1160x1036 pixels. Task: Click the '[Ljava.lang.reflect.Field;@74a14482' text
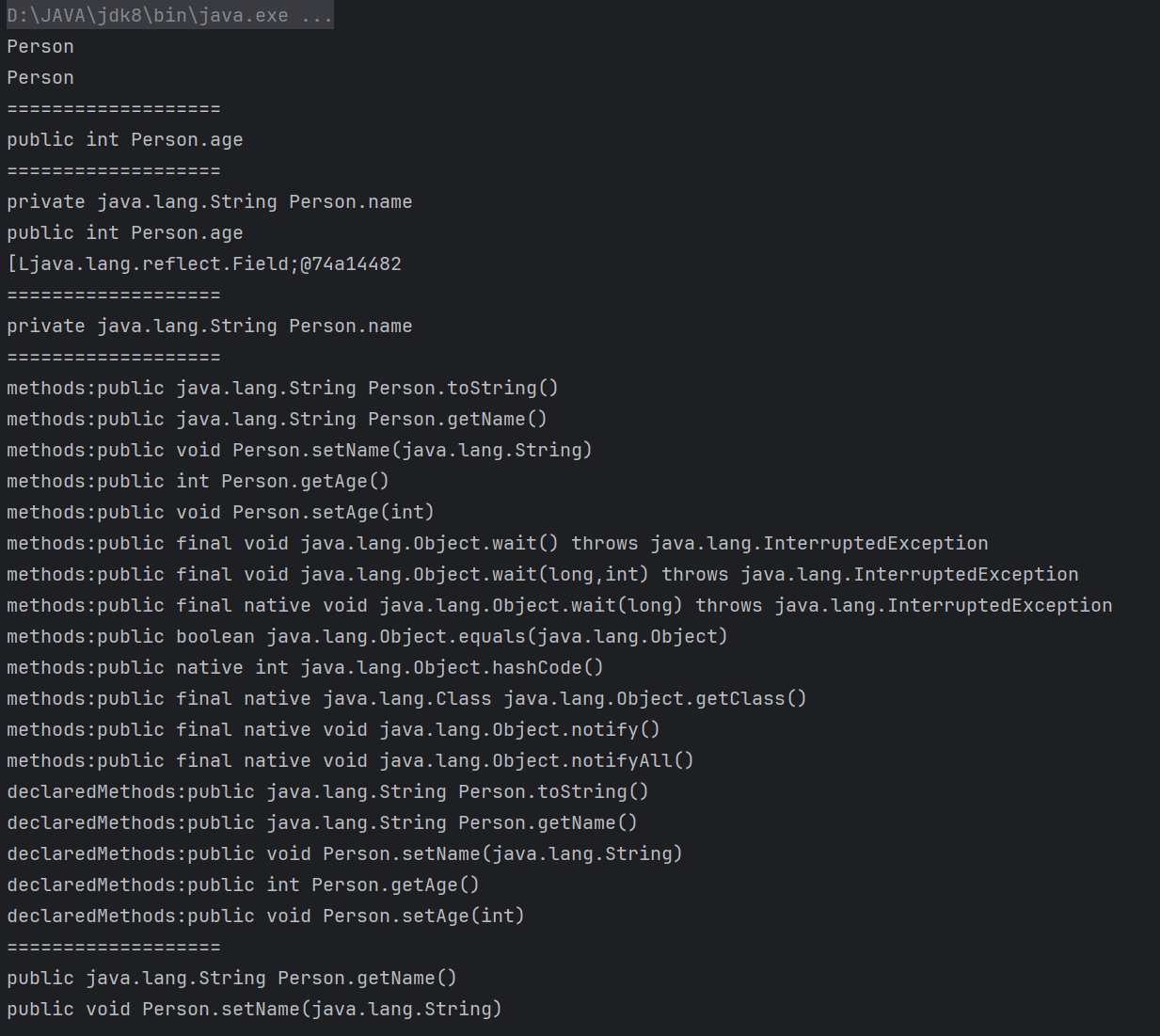(x=204, y=264)
